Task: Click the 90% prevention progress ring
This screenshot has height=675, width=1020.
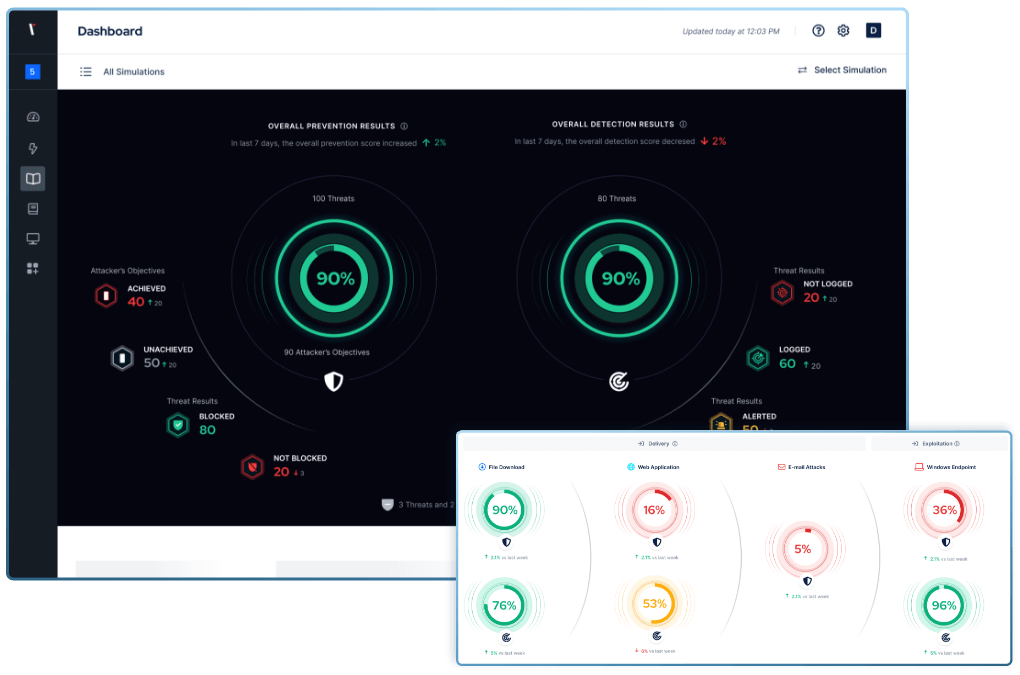Action: coord(334,279)
